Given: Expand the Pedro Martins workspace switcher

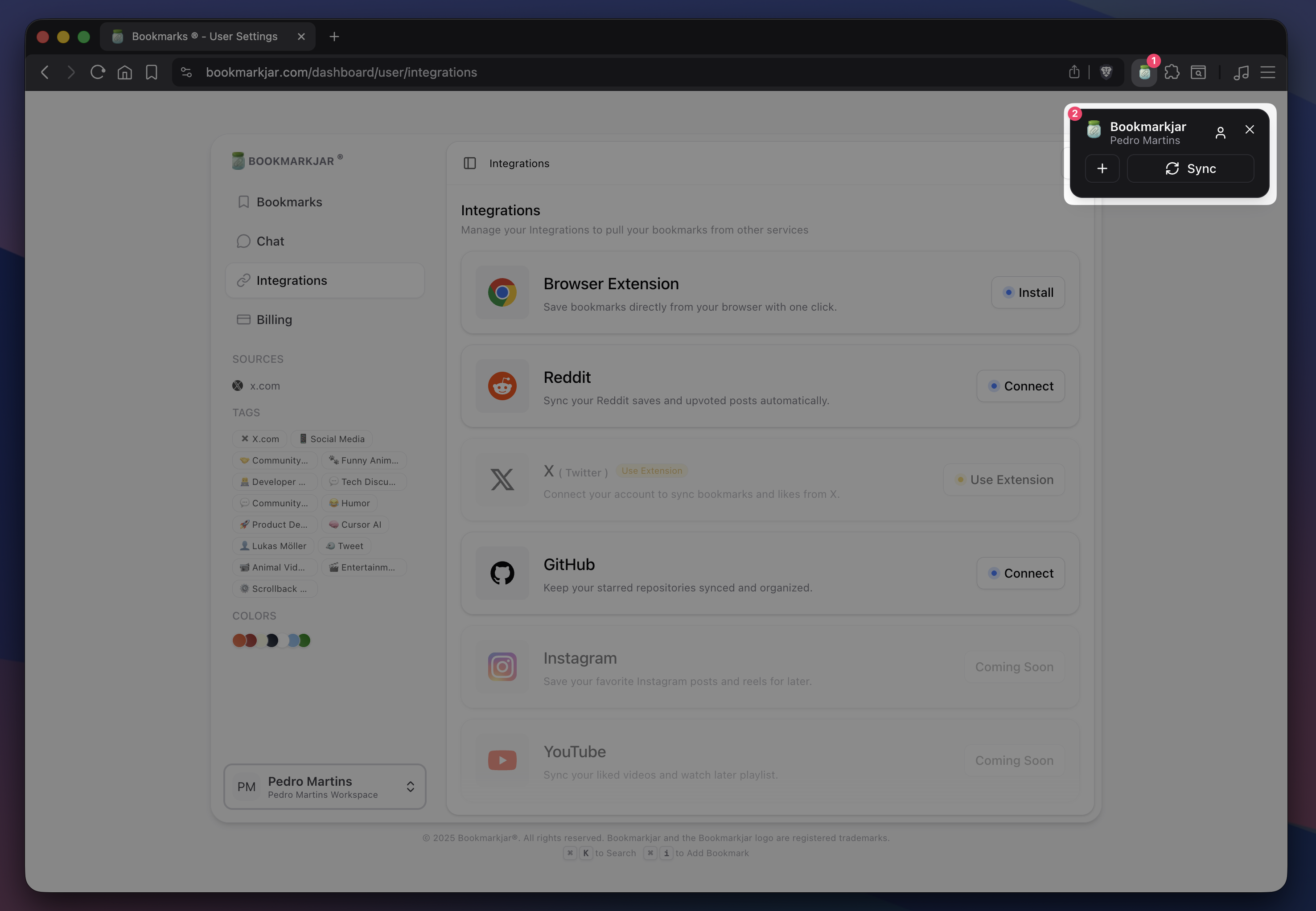Looking at the screenshot, I should point(324,787).
